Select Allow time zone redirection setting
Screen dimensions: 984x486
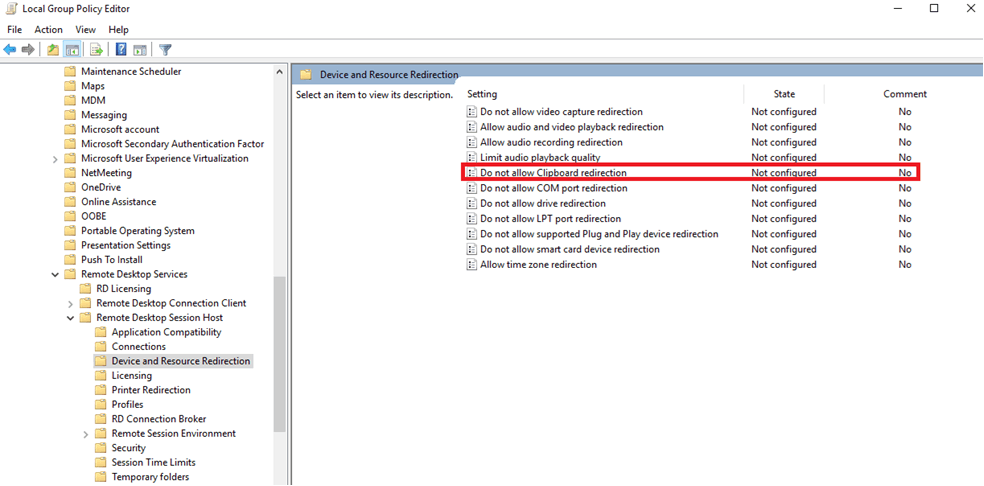[x=538, y=264]
